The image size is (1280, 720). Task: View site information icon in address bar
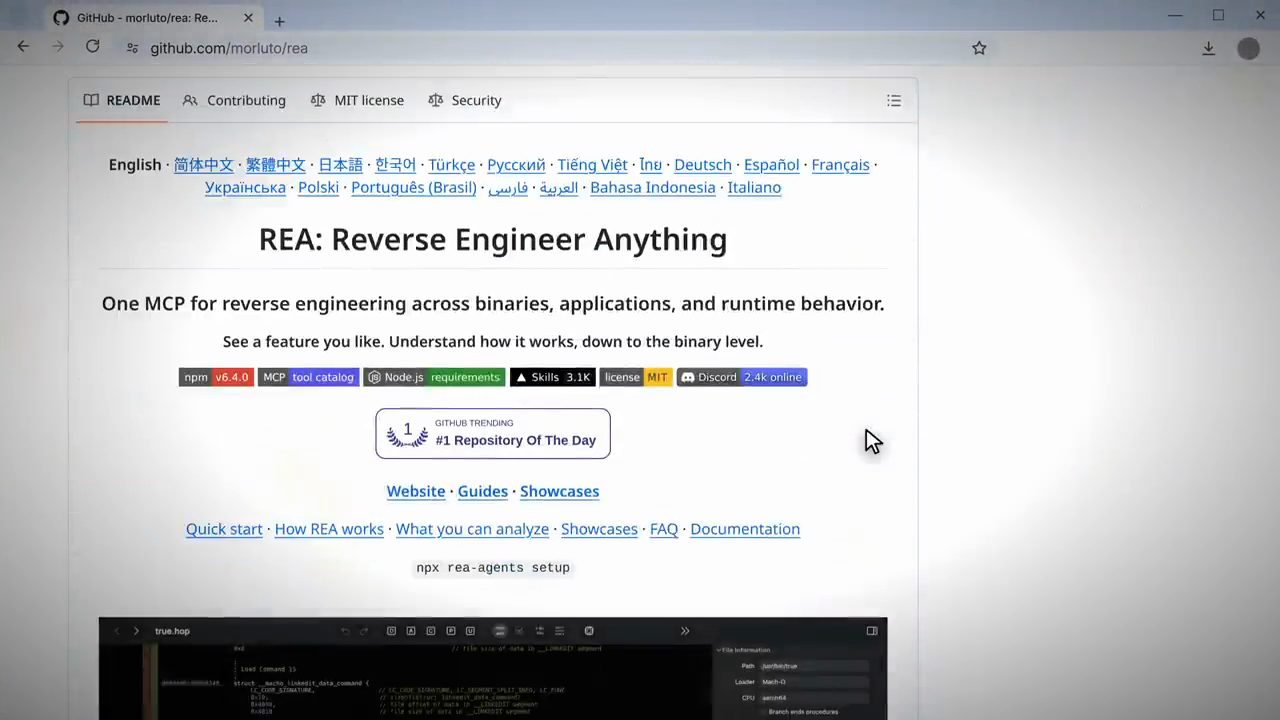[x=131, y=48]
